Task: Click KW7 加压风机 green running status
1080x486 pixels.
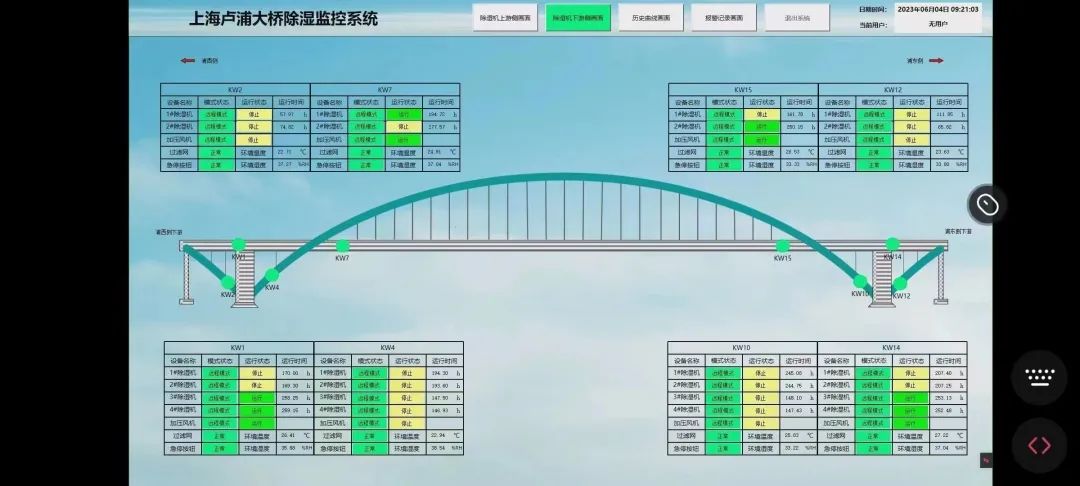Action: tap(404, 139)
